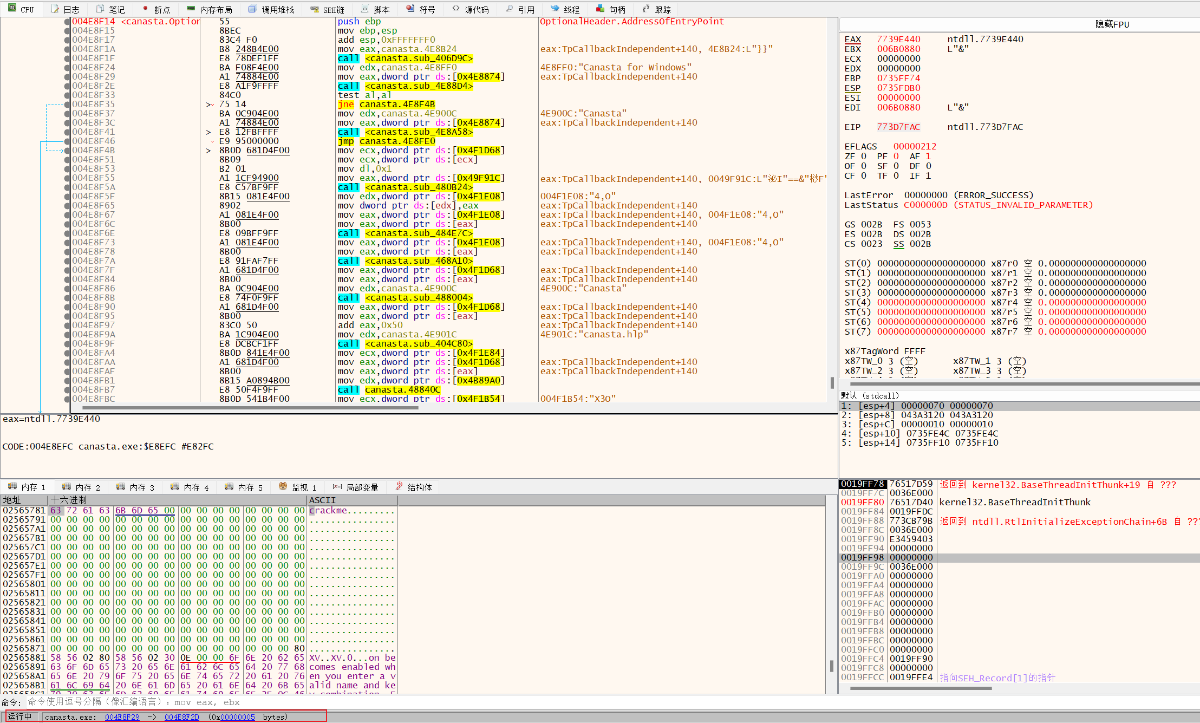Click the 004E8F2D address link in status bar
This screenshot has width=1200, height=723.
[x=182, y=716]
